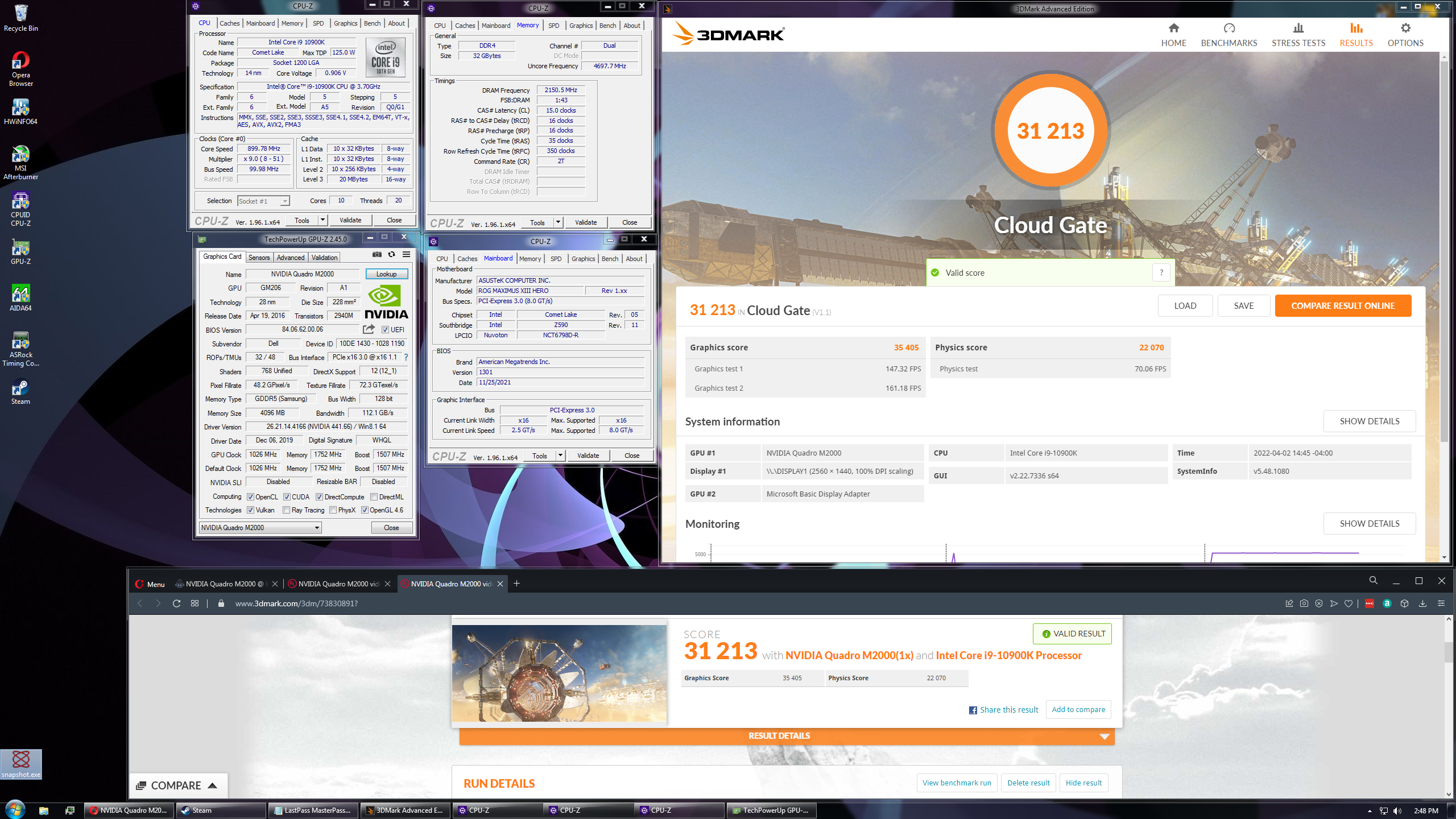1456x819 pixels.
Task: Select MSI Afterburner desktop icon
Action: pos(20,162)
